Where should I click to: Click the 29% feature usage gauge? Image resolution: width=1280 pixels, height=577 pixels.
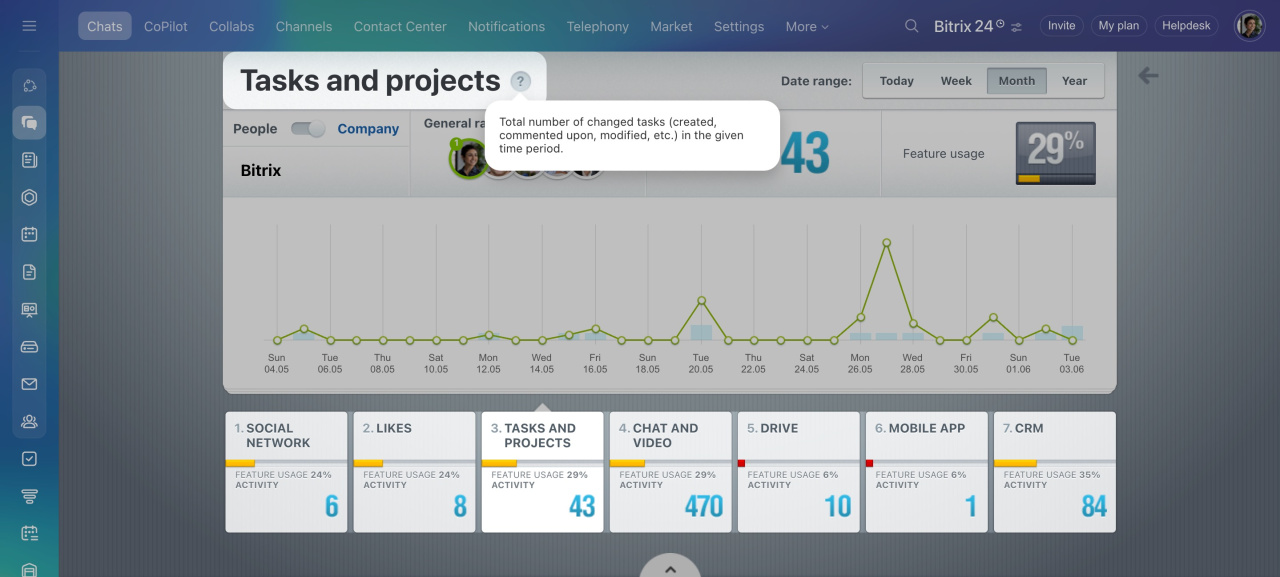point(1055,153)
